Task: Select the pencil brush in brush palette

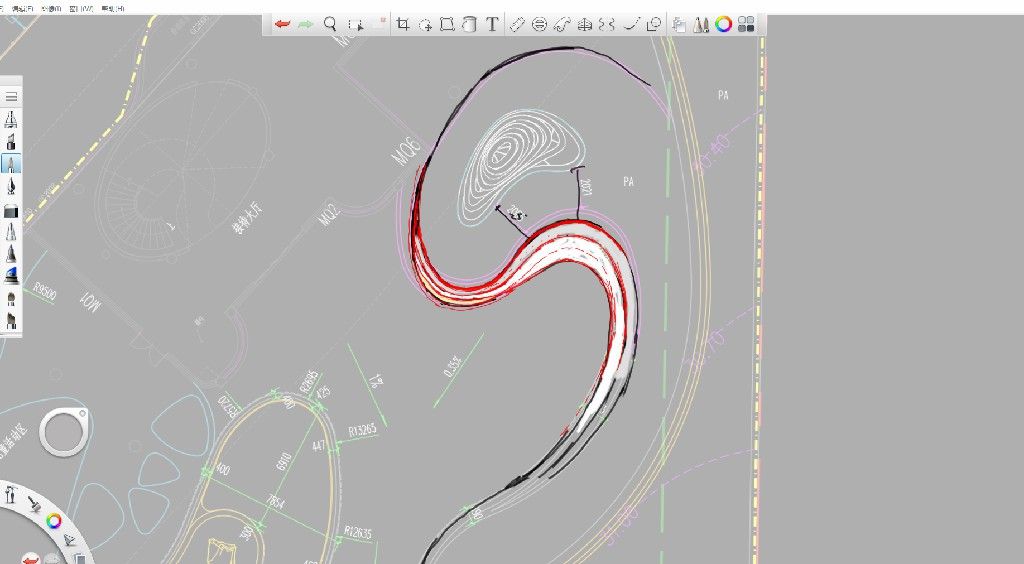Action: tap(11, 119)
